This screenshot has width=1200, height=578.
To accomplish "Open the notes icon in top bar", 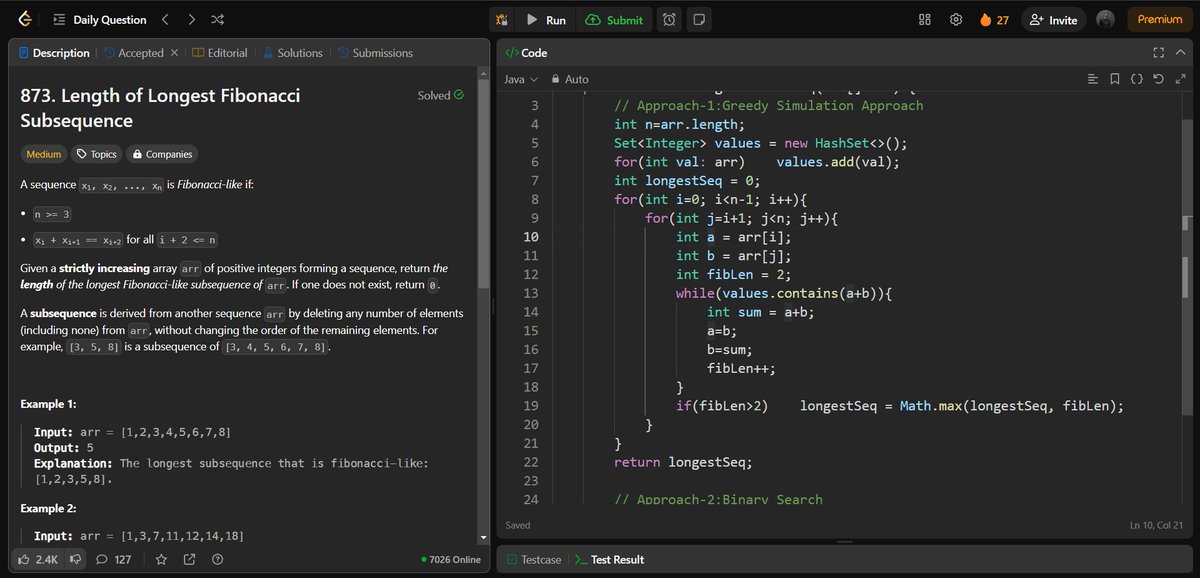I will (x=699, y=20).
